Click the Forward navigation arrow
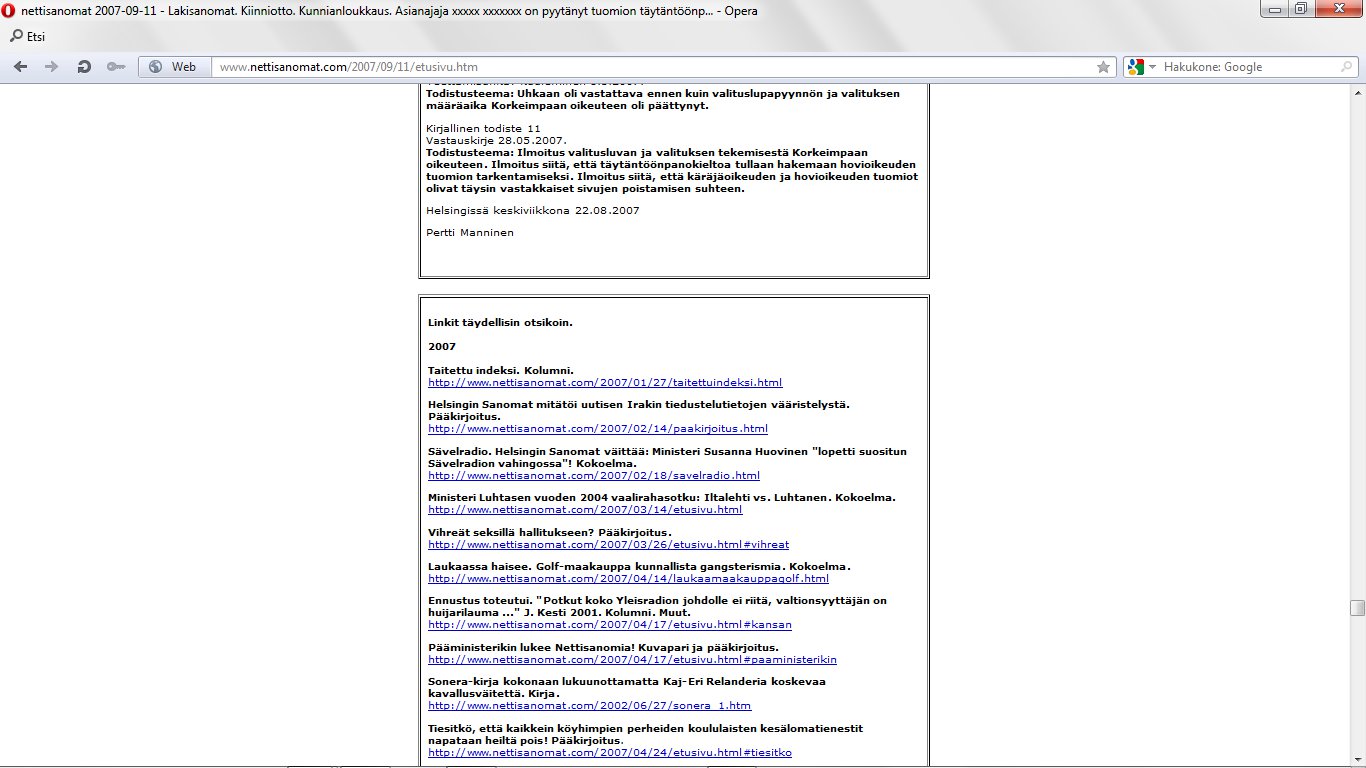The image size is (1366, 768). tap(52, 67)
